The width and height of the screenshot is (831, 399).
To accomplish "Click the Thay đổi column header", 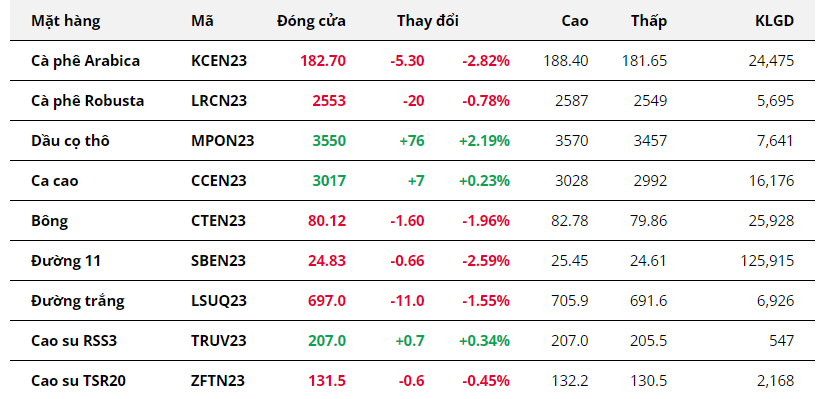I will tap(428, 21).
